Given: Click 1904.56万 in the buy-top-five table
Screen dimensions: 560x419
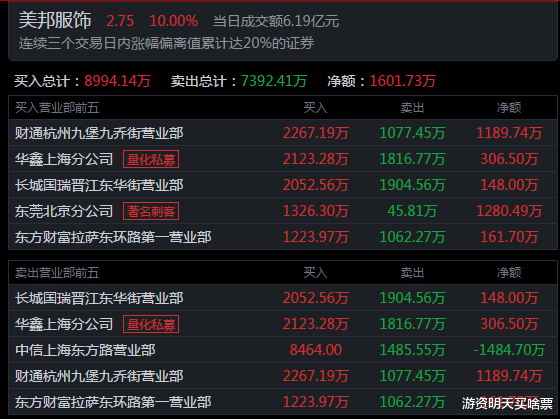Looking at the screenshot, I should [412, 185].
